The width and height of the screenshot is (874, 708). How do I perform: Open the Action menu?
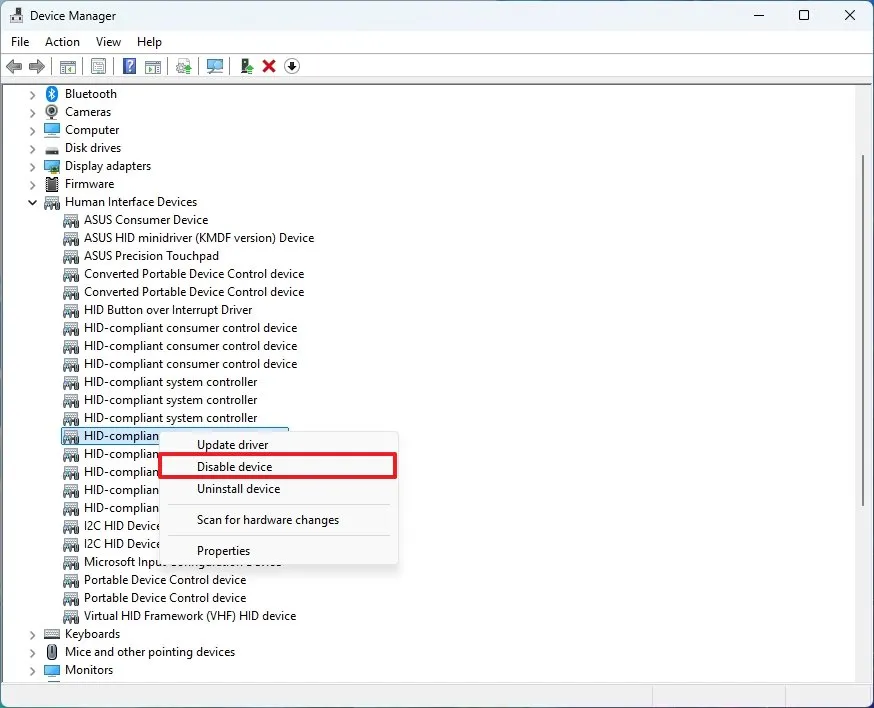[62, 42]
